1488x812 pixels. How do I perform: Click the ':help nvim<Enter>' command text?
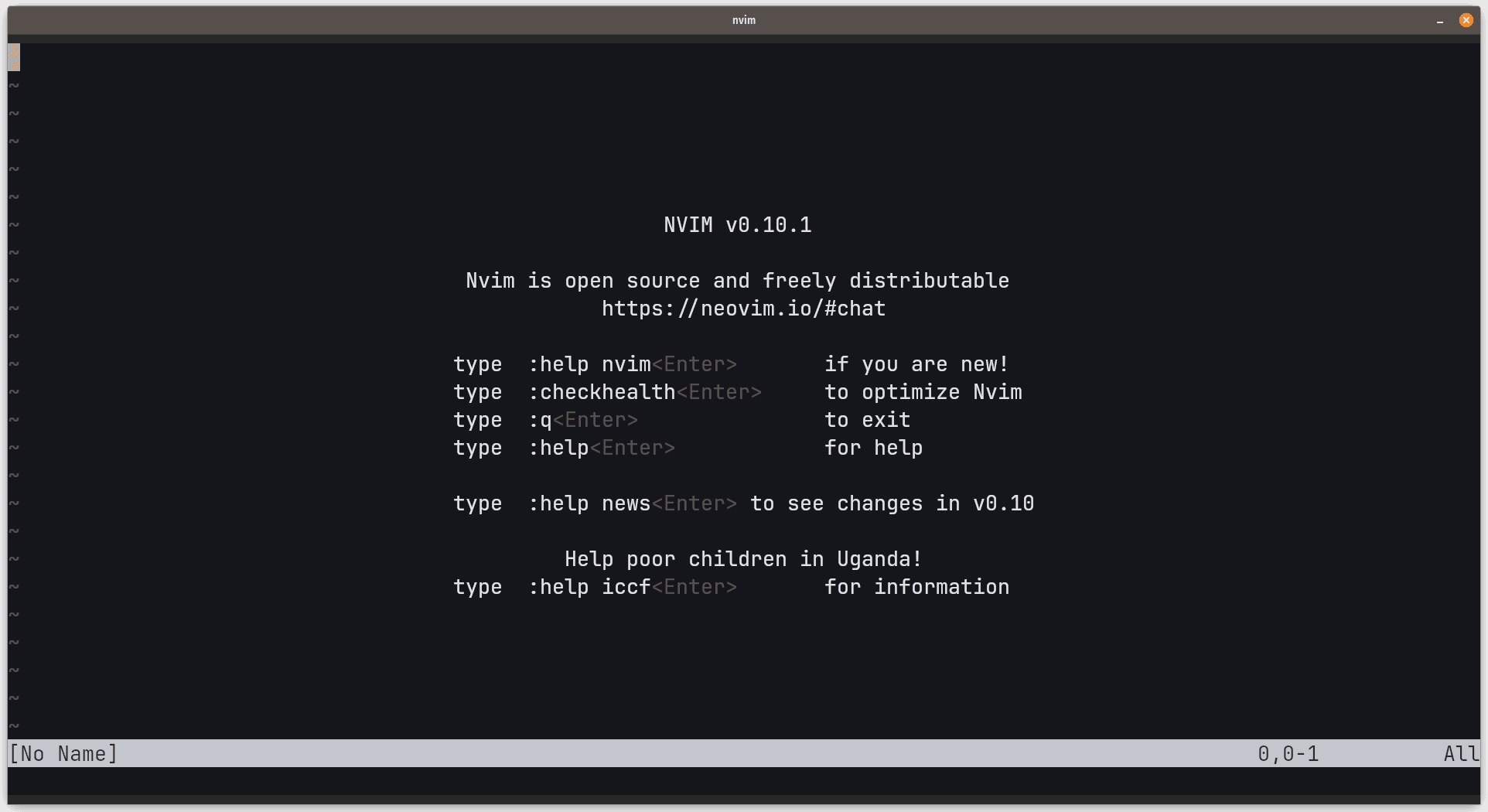point(633,364)
